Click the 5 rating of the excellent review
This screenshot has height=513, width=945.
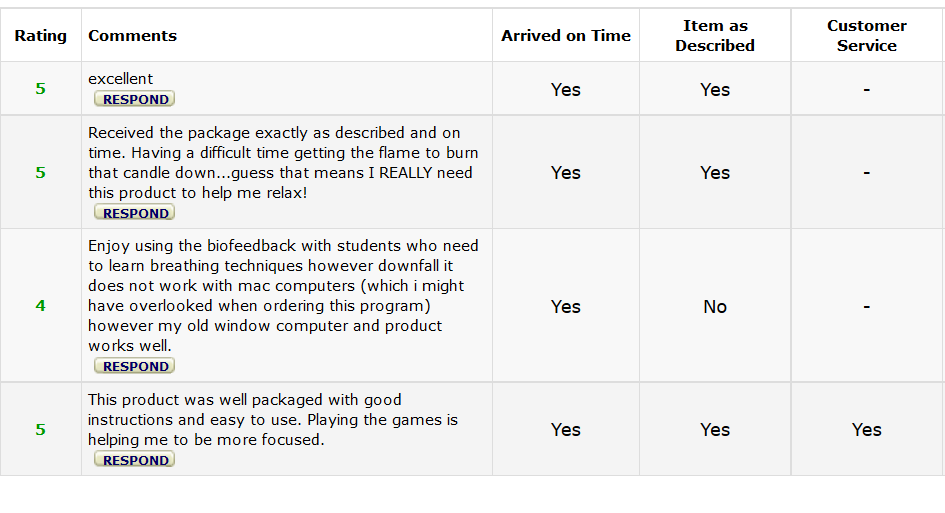[x=41, y=89]
